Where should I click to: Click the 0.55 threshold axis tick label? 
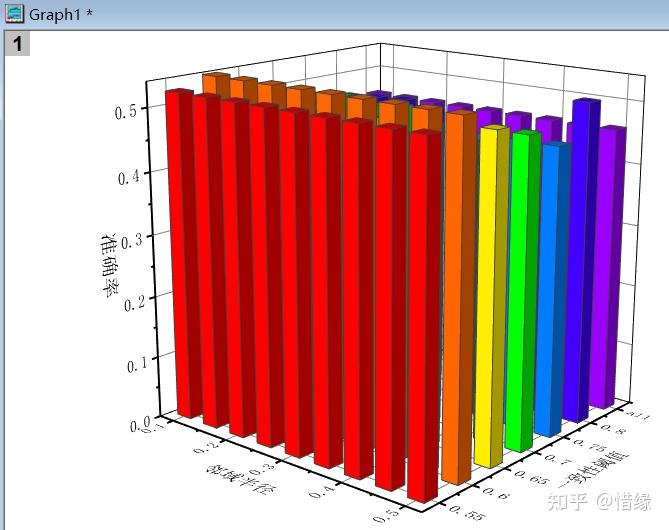point(467,512)
